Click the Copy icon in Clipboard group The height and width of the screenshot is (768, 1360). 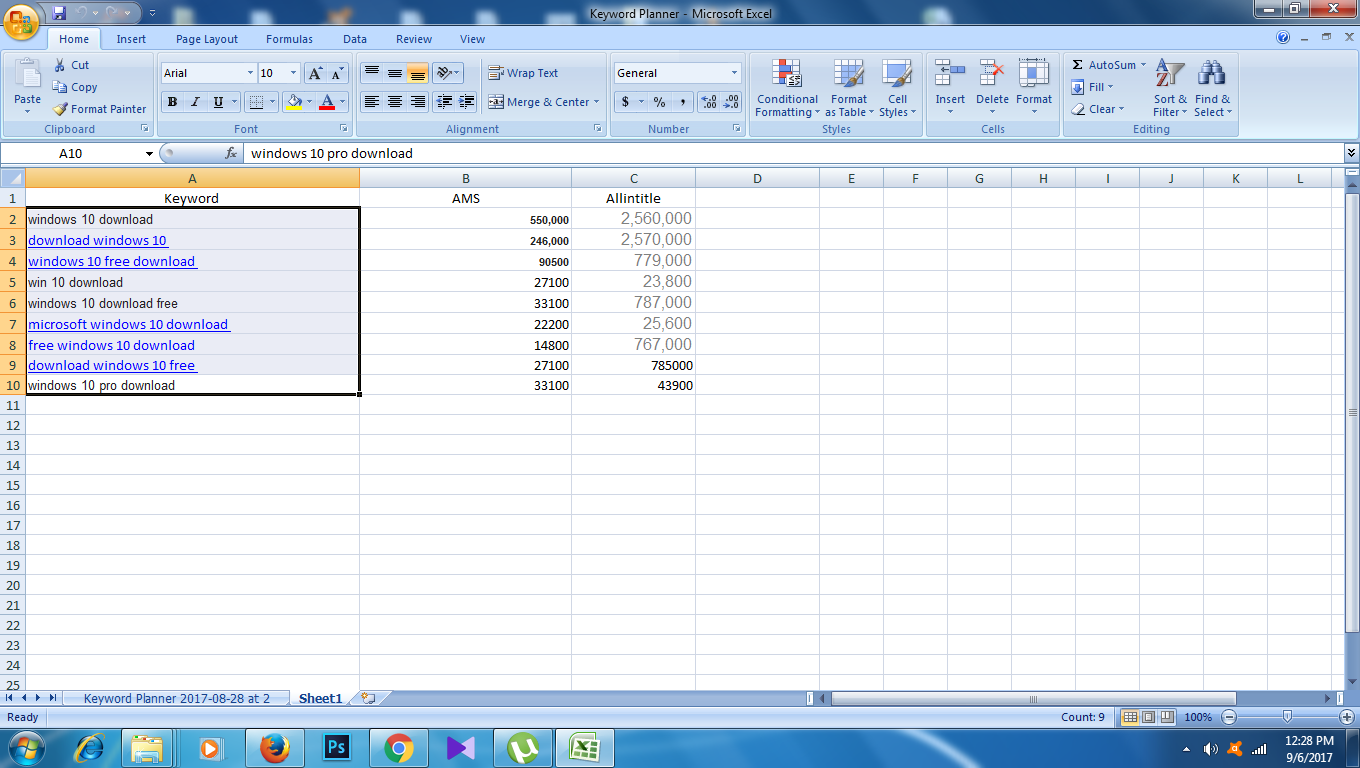[x=59, y=87]
